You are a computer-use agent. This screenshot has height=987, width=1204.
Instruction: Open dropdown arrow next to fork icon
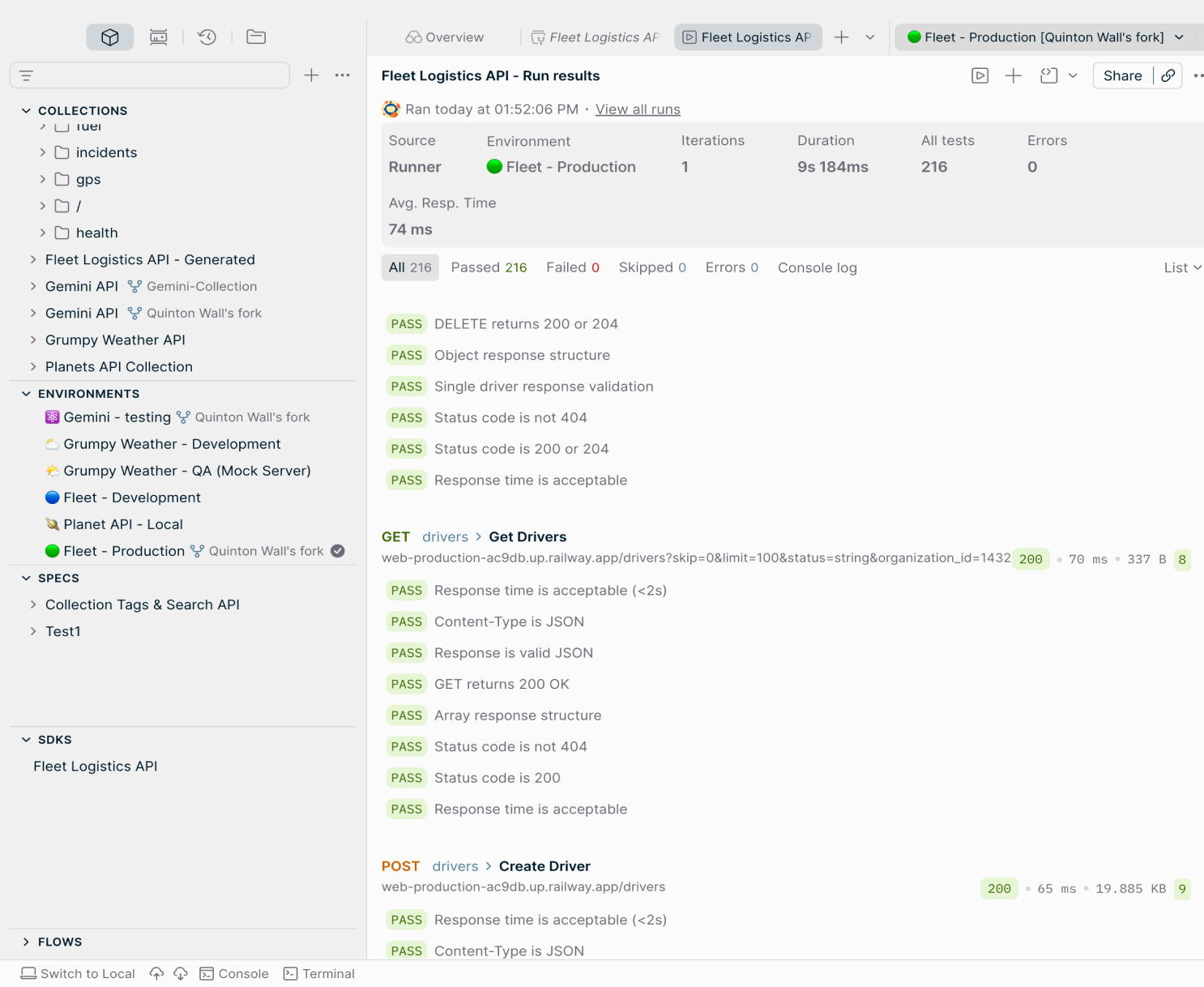tap(1073, 75)
